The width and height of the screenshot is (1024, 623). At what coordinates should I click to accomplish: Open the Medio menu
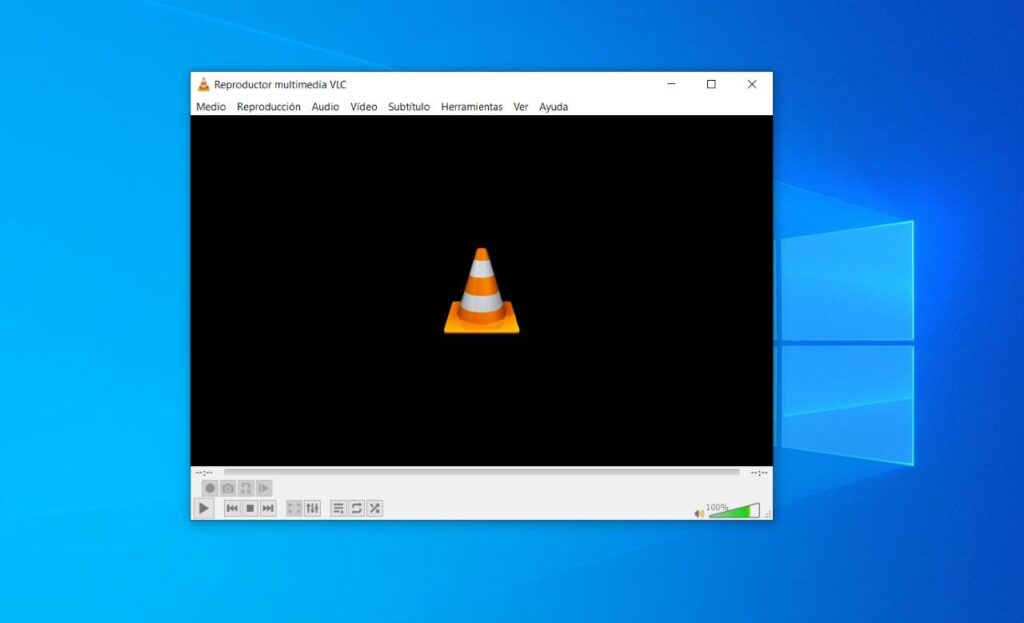210,107
